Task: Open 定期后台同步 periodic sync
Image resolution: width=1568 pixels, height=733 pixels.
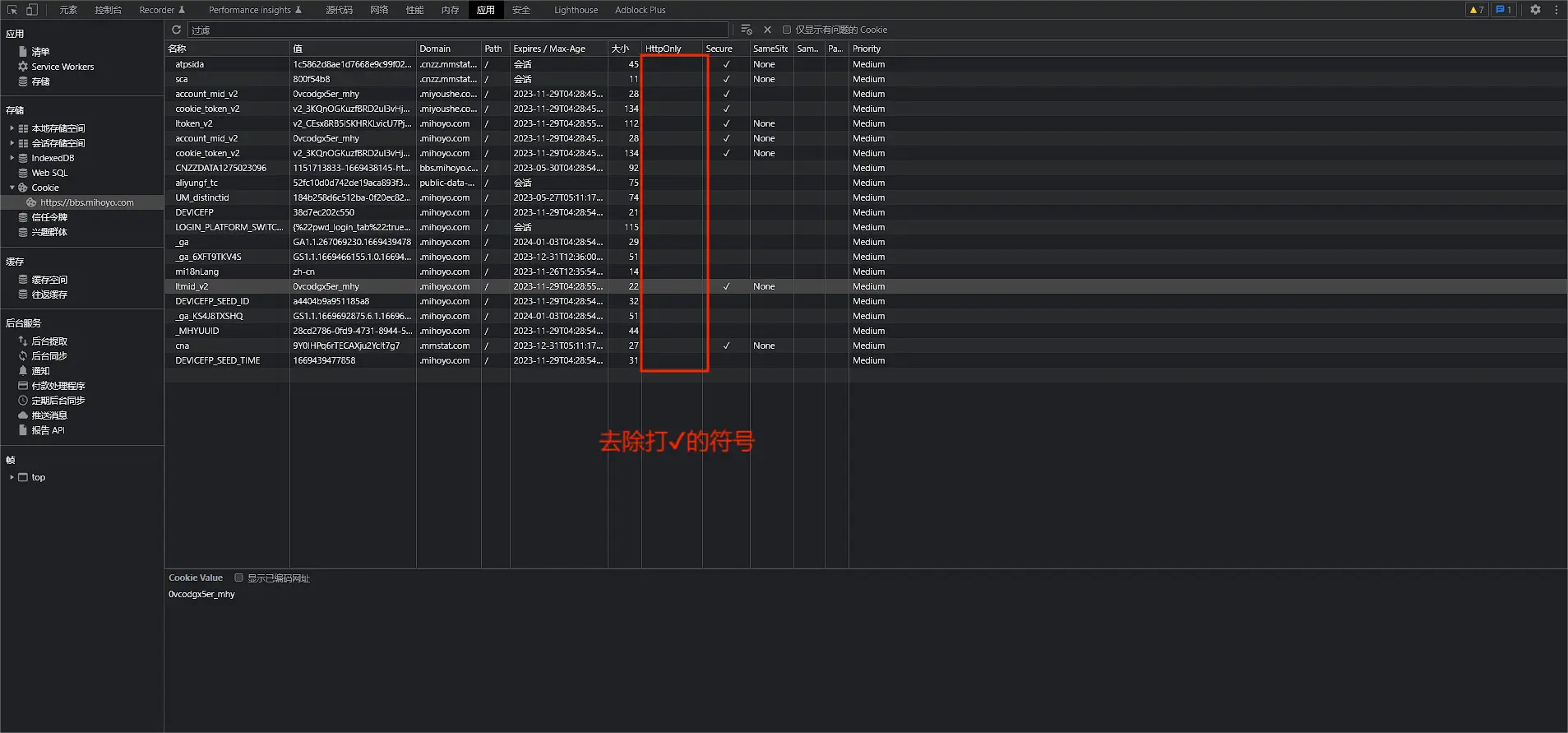Action: (x=58, y=401)
